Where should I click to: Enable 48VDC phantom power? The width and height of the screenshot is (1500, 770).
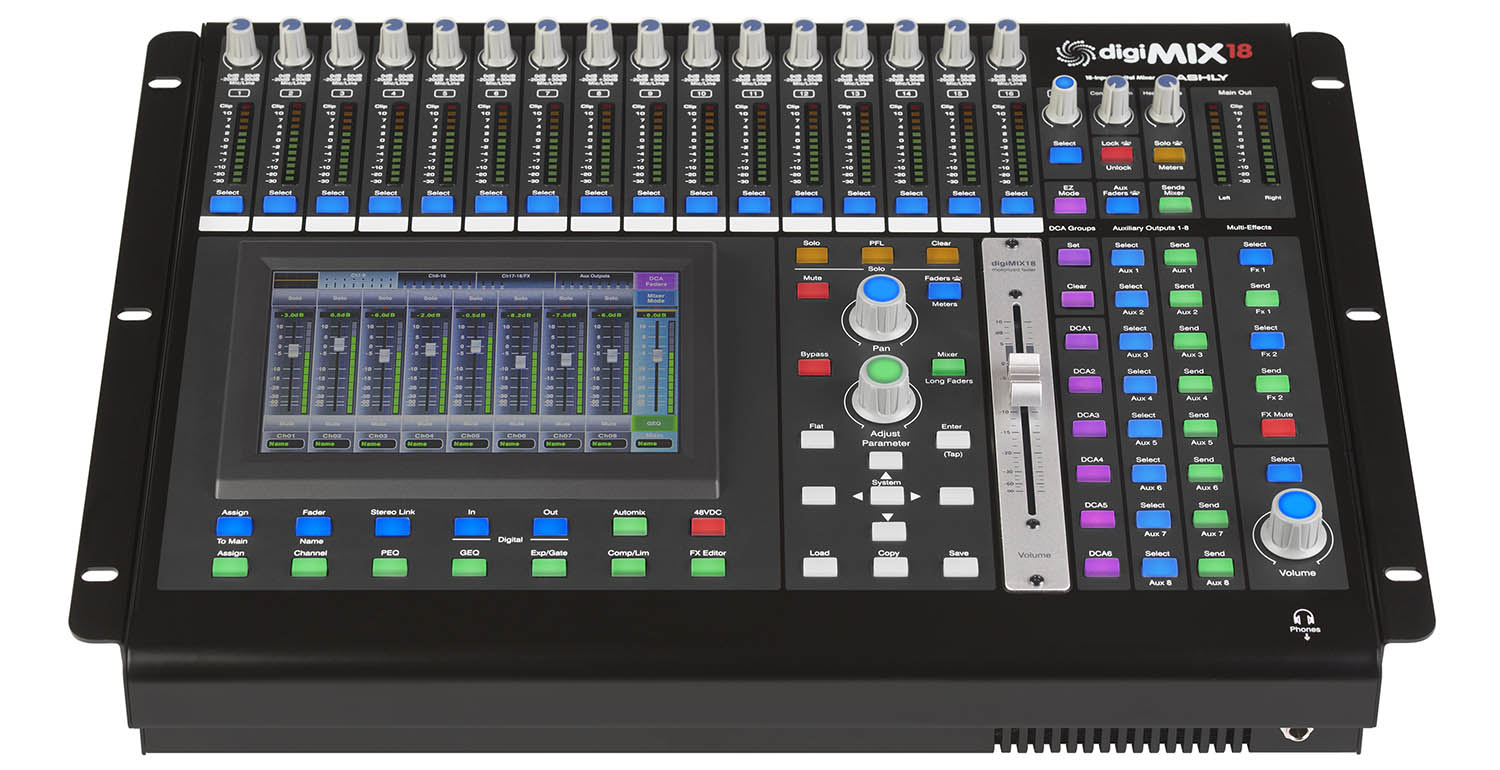tap(707, 526)
